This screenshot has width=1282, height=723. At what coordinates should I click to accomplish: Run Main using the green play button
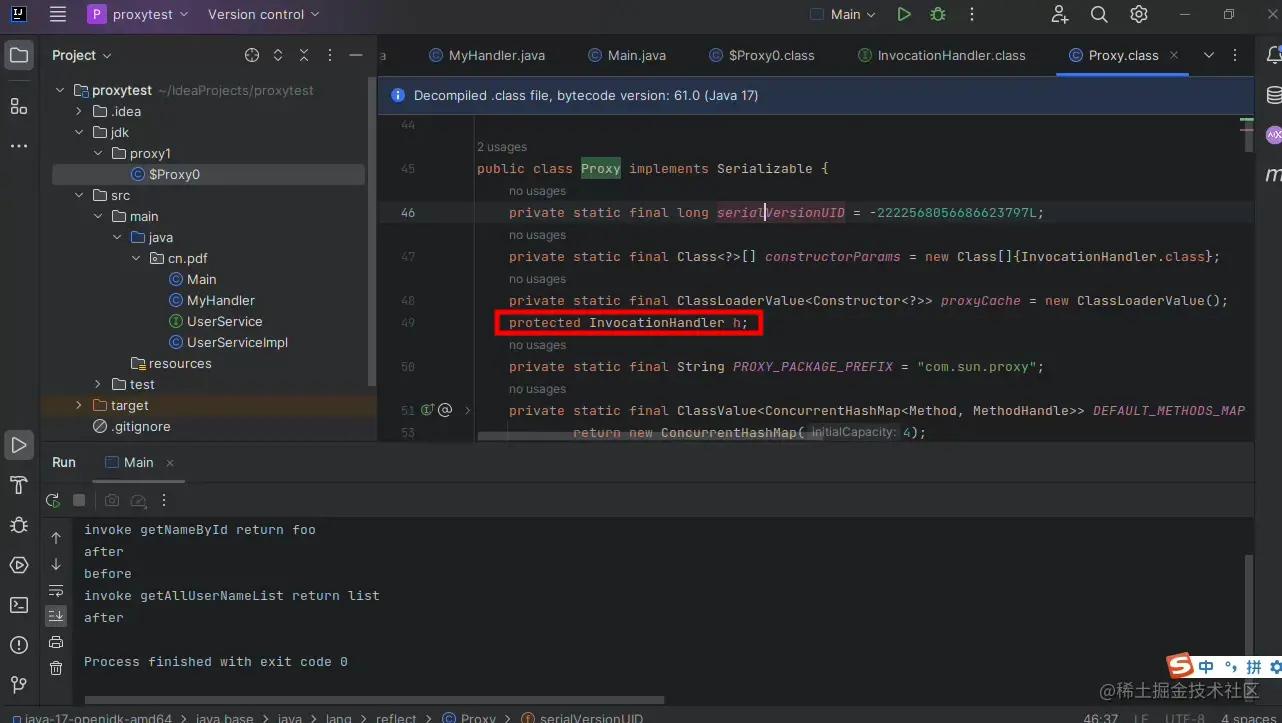click(903, 14)
